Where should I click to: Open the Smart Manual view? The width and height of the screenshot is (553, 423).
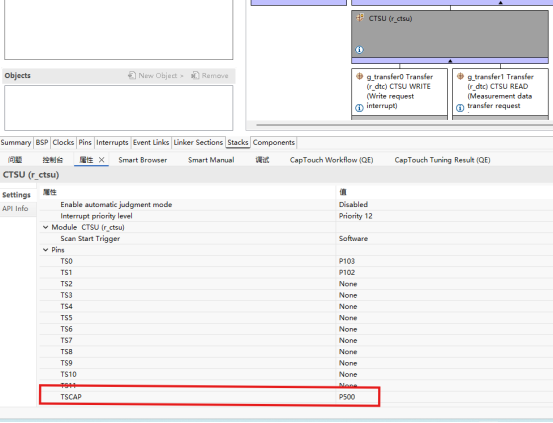(x=211, y=160)
